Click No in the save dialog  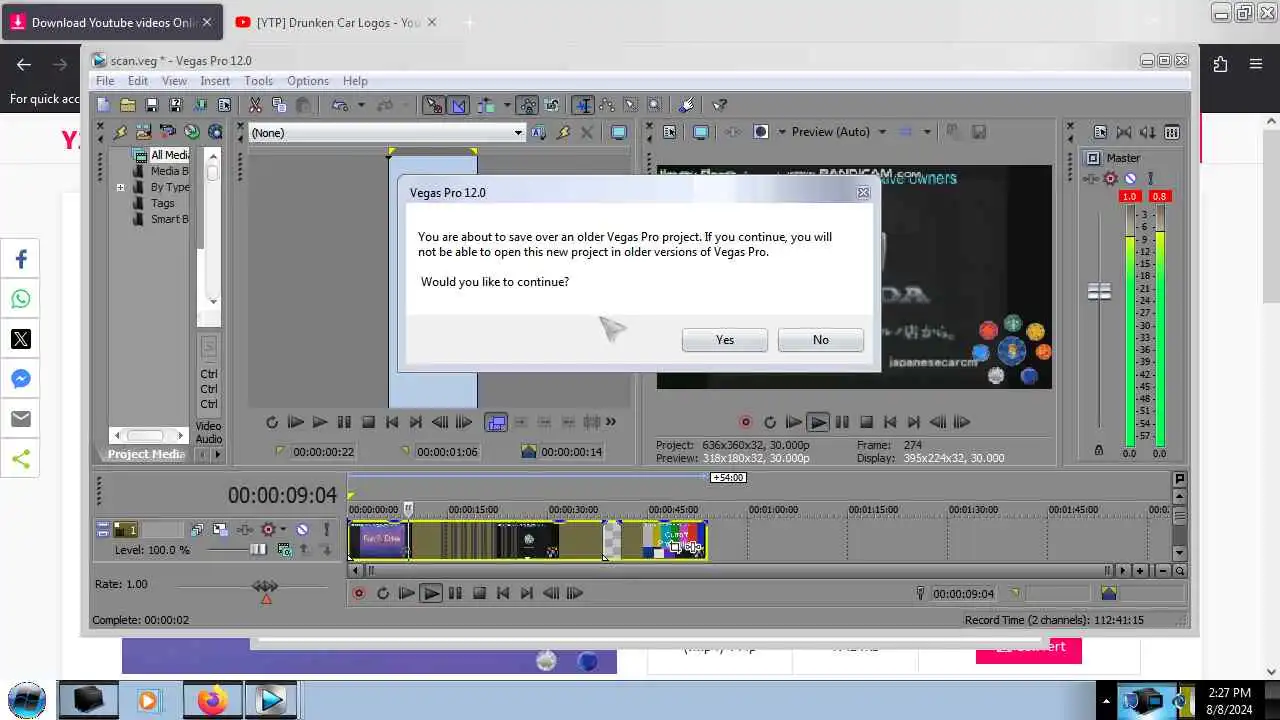coord(821,340)
